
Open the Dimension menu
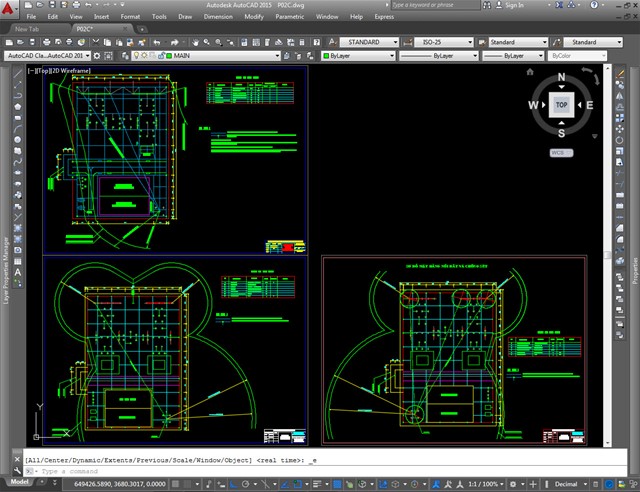click(x=218, y=17)
